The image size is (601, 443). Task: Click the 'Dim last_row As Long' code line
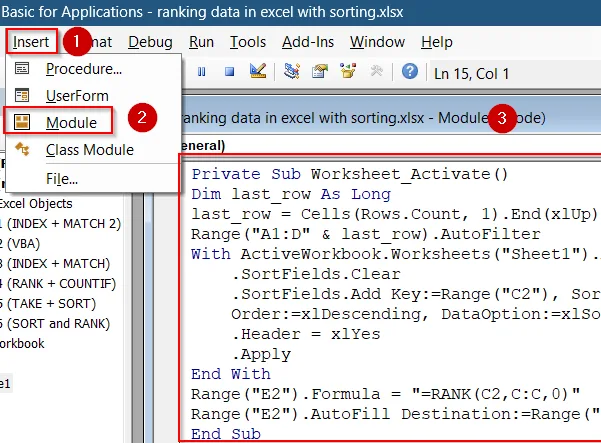[x=291, y=194]
